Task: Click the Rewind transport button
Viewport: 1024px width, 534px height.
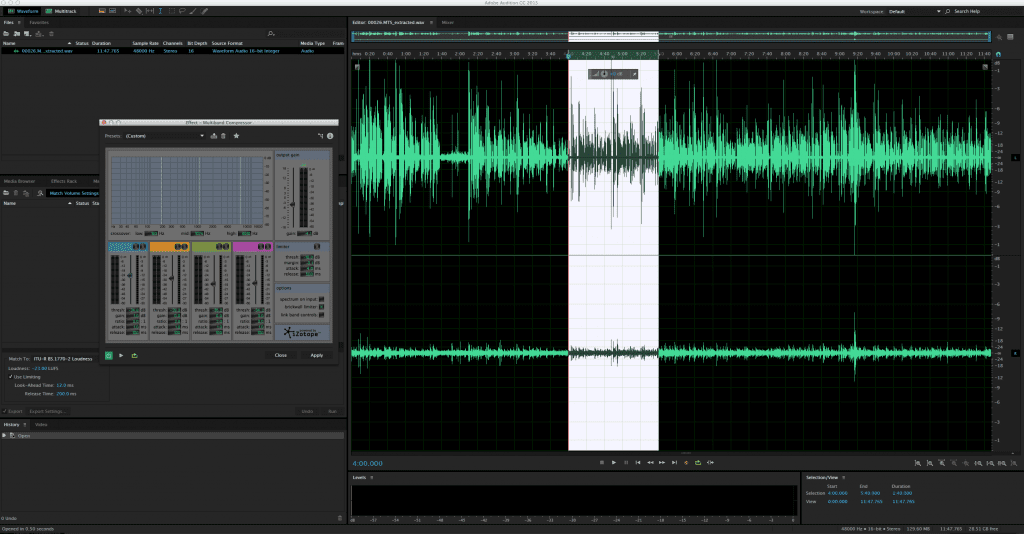Action: point(650,462)
